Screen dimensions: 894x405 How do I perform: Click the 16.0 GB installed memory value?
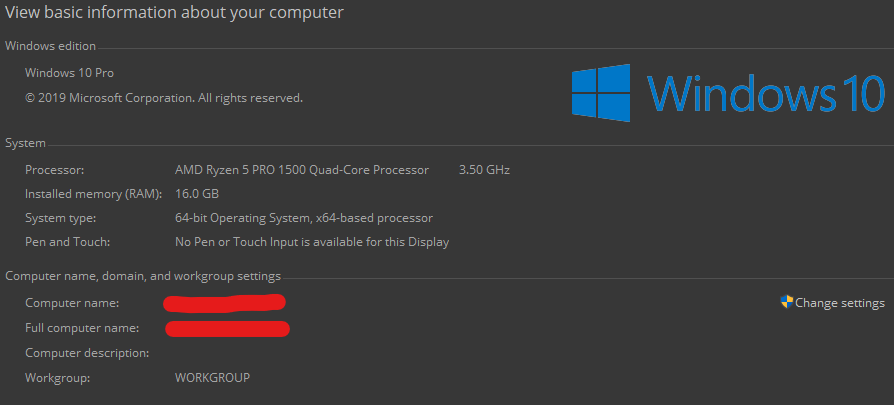click(x=197, y=194)
